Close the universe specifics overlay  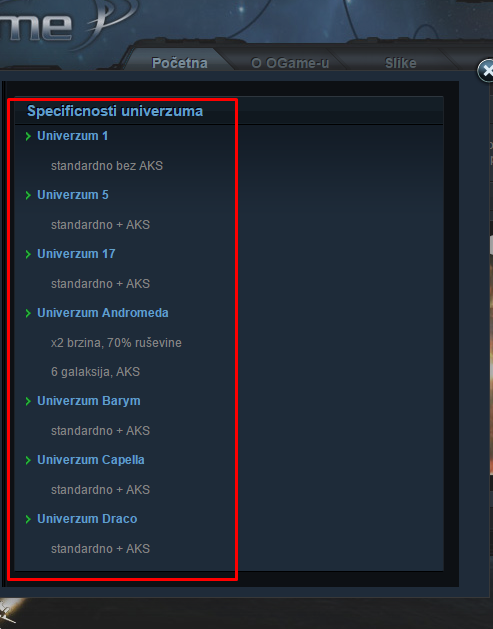(x=486, y=71)
